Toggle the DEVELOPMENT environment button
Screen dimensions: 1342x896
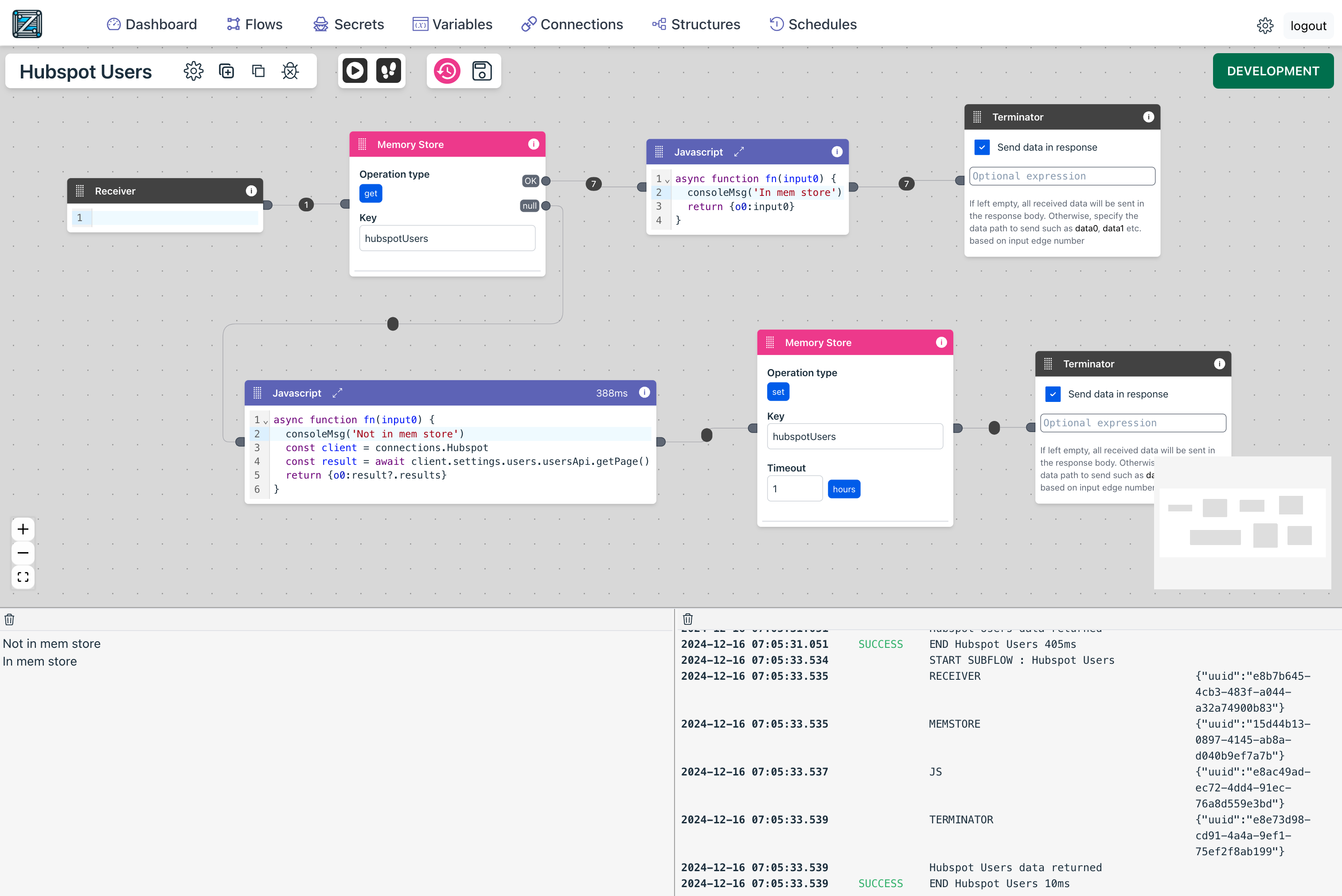pyautogui.click(x=1273, y=71)
